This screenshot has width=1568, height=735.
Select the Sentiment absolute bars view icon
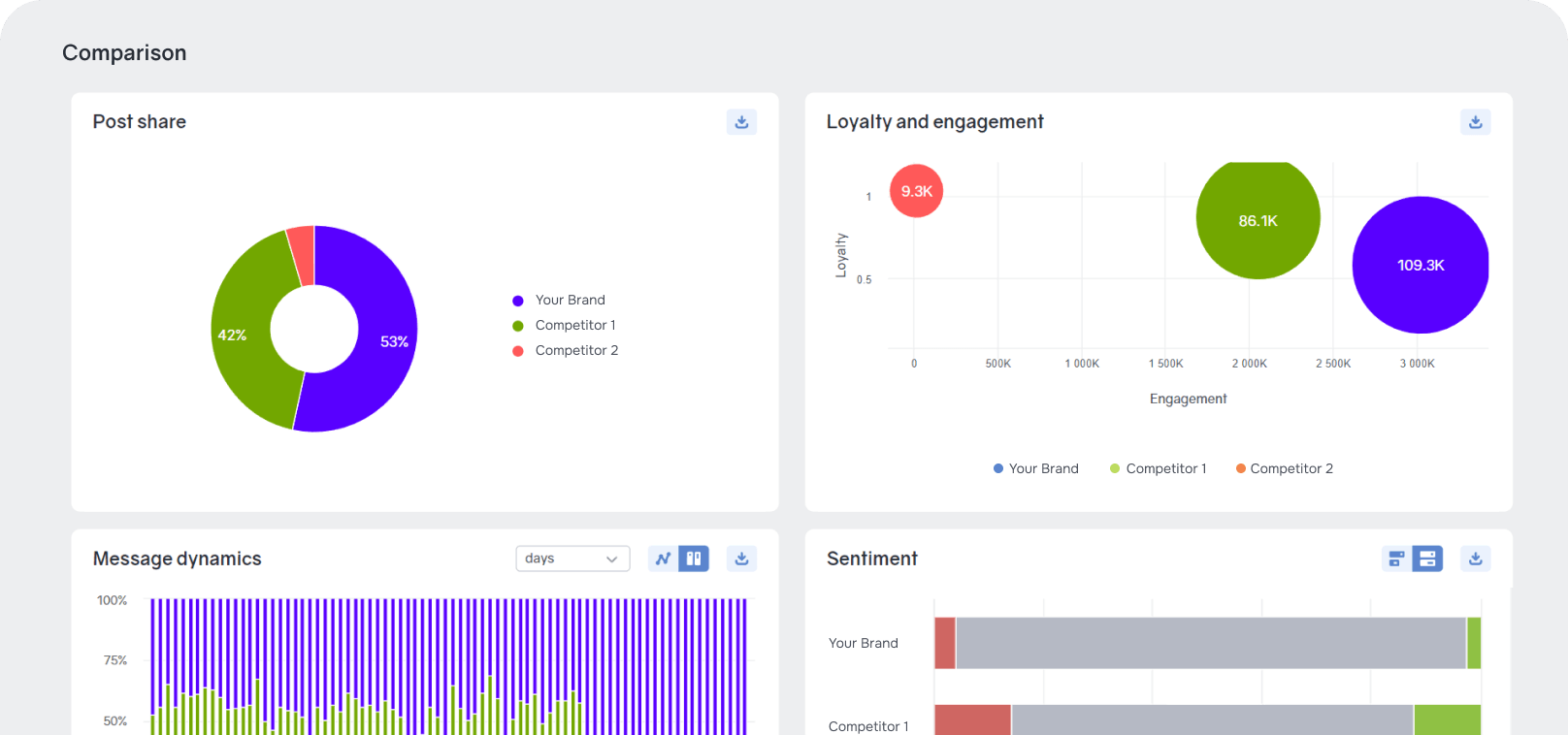coord(1396,559)
